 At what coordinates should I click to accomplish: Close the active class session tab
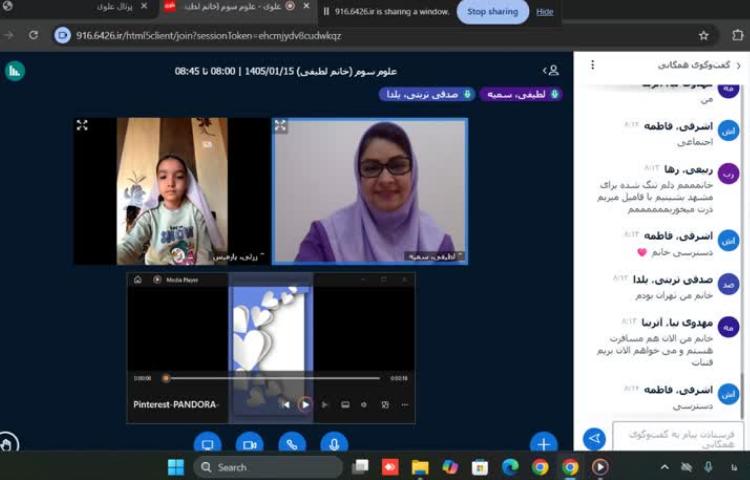[x=307, y=6]
